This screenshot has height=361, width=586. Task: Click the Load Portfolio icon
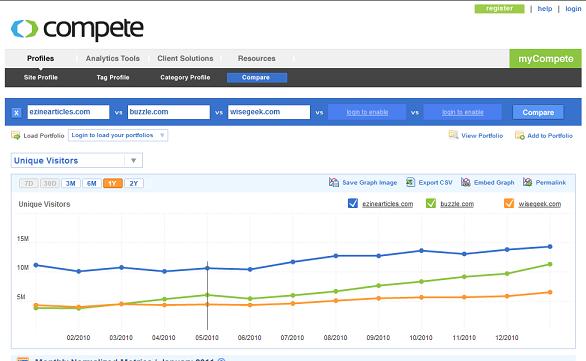point(16,135)
